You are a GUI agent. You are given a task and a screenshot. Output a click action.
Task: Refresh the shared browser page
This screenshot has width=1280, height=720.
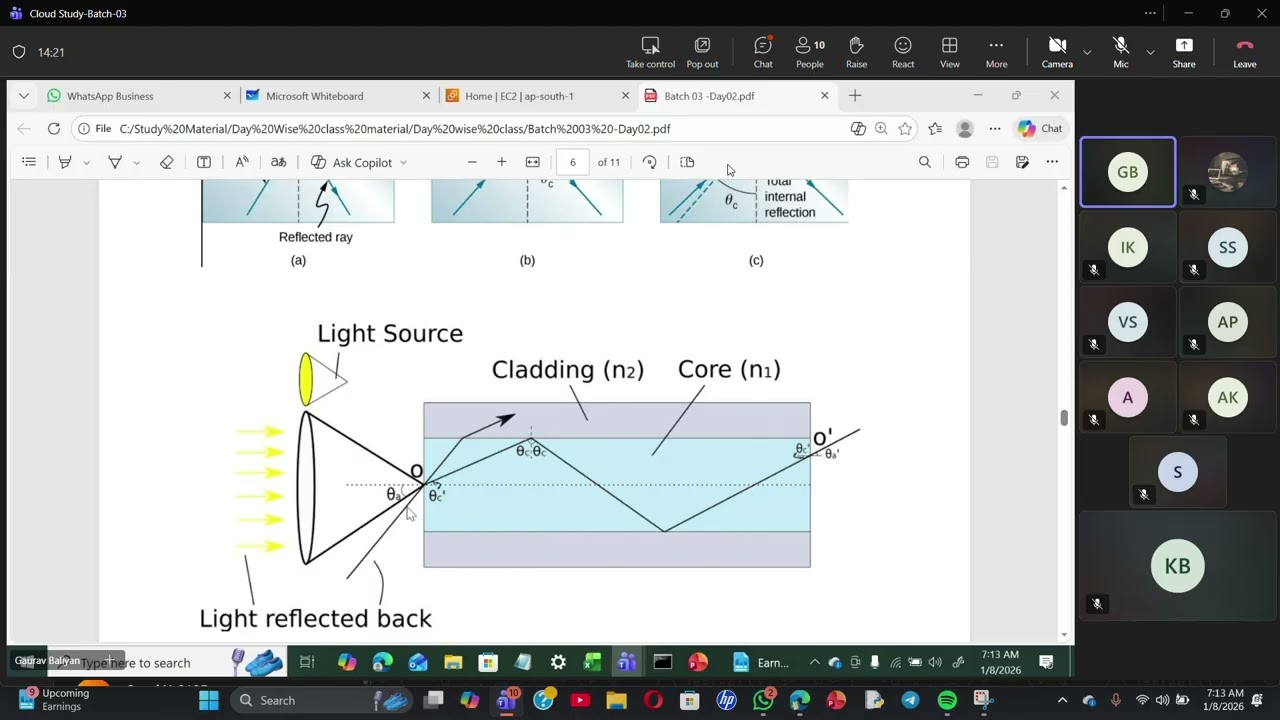click(54, 129)
